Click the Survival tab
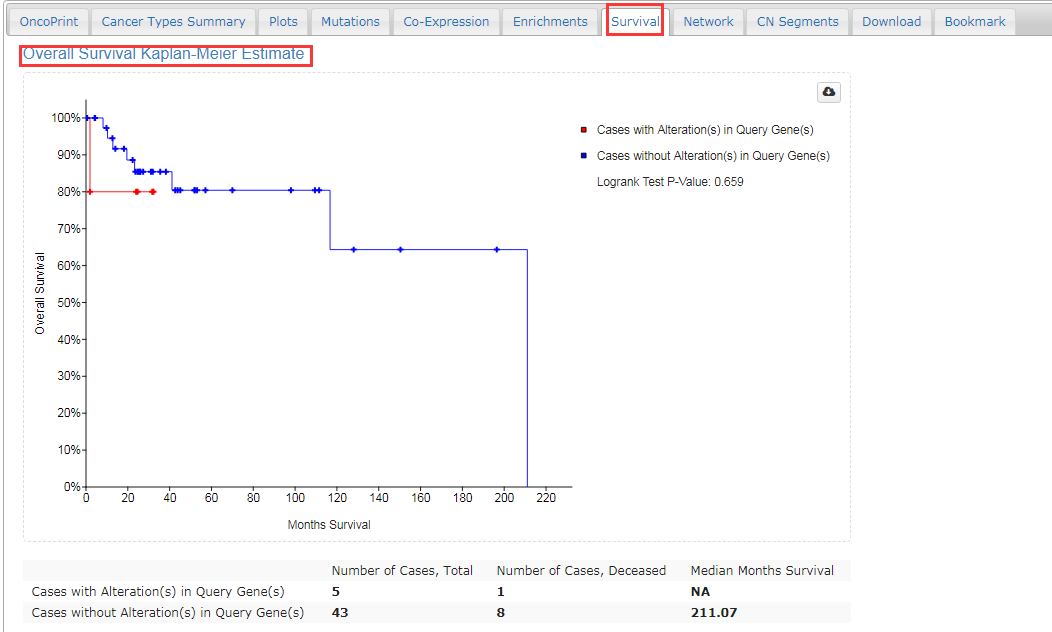The width and height of the screenshot is (1052, 632). (635, 22)
